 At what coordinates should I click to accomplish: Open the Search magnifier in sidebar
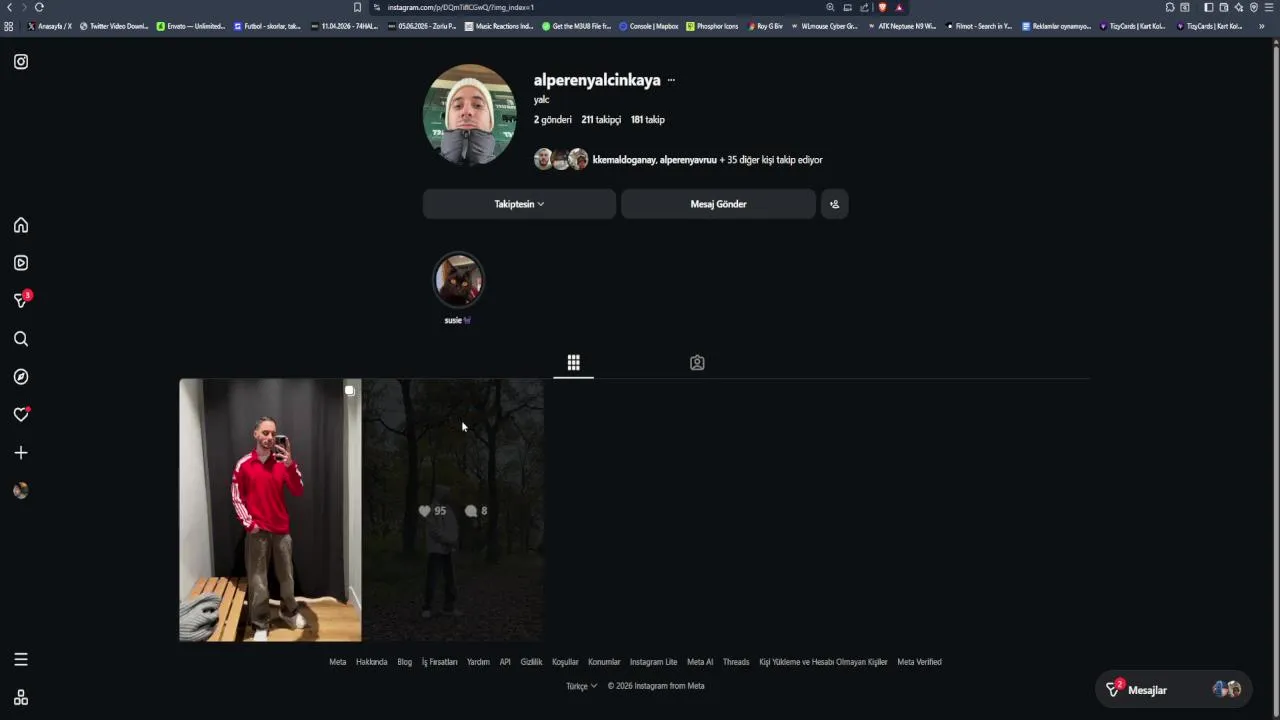(21, 339)
